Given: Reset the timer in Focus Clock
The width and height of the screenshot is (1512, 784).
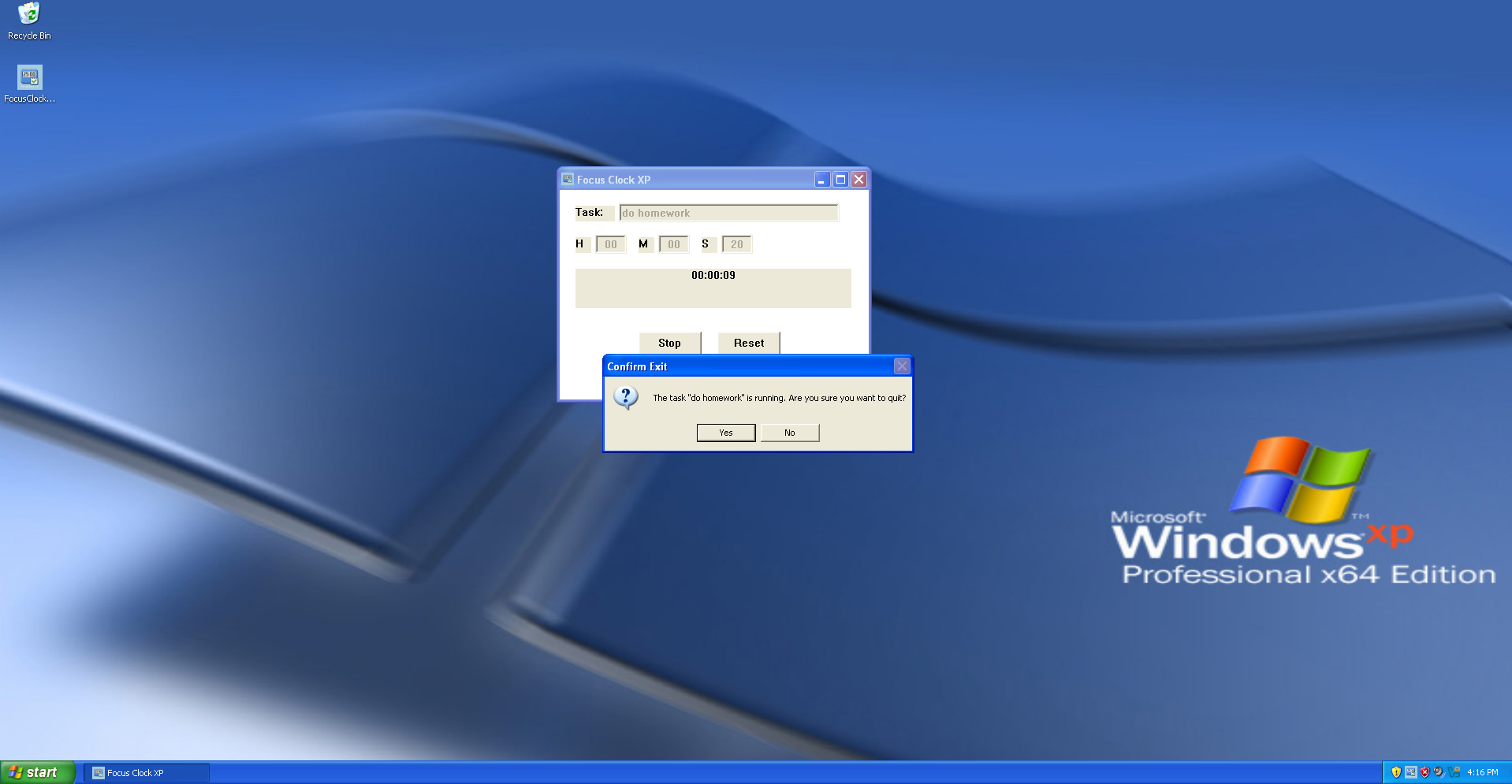Looking at the screenshot, I should (x=749, y=343).
